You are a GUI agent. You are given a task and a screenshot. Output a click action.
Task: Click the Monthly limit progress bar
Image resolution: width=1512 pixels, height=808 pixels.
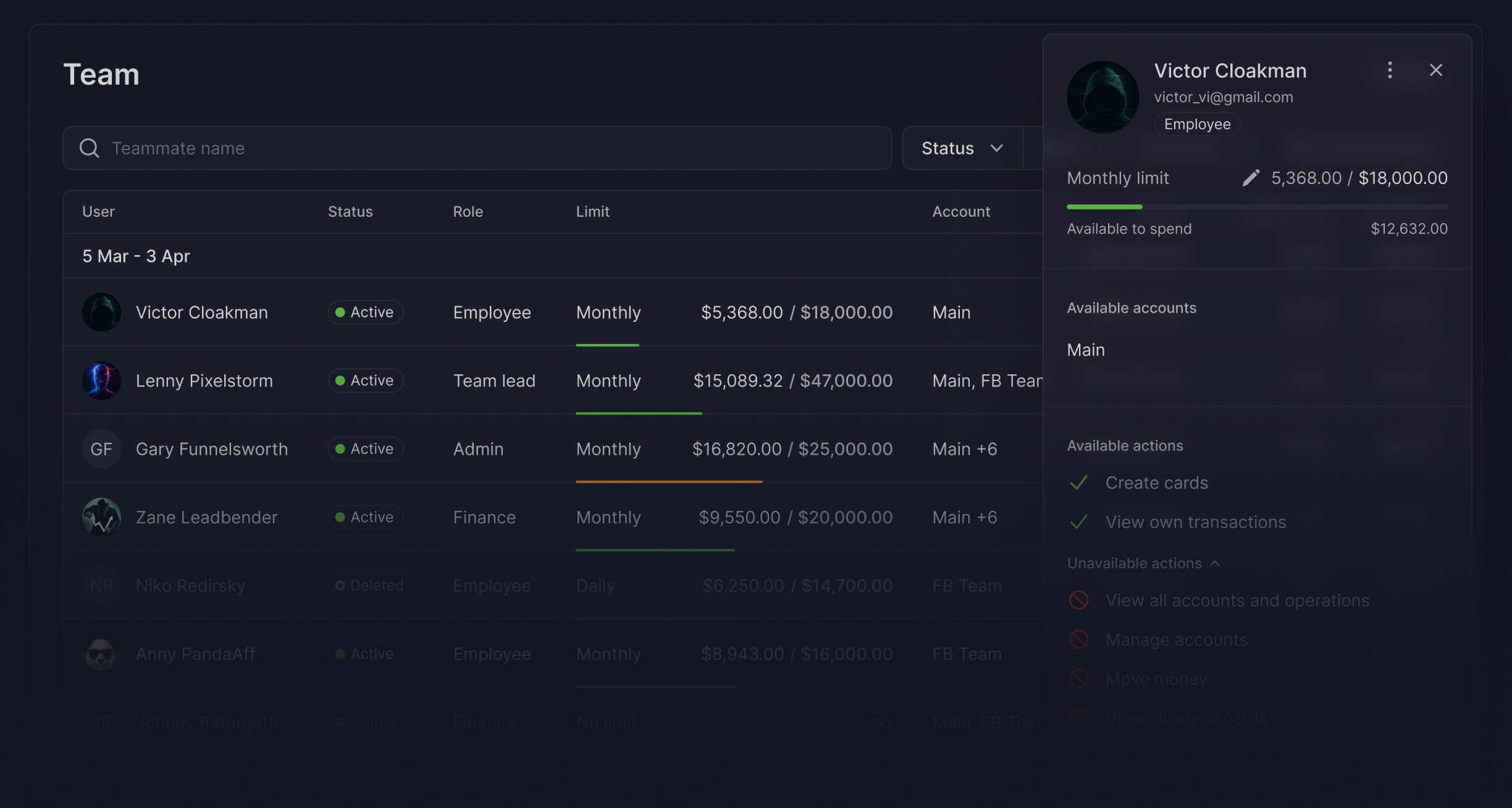pyautogui.click(x=1256, y=207)
